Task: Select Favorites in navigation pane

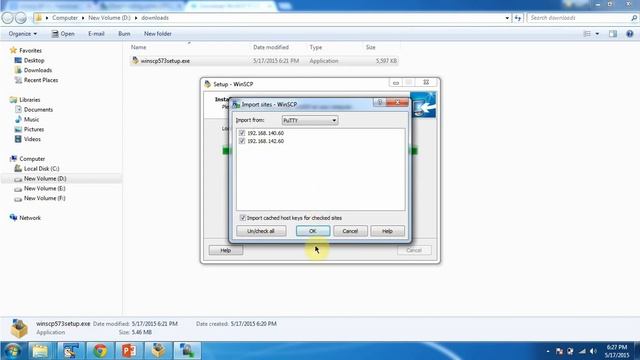Action: coord(31,51)
